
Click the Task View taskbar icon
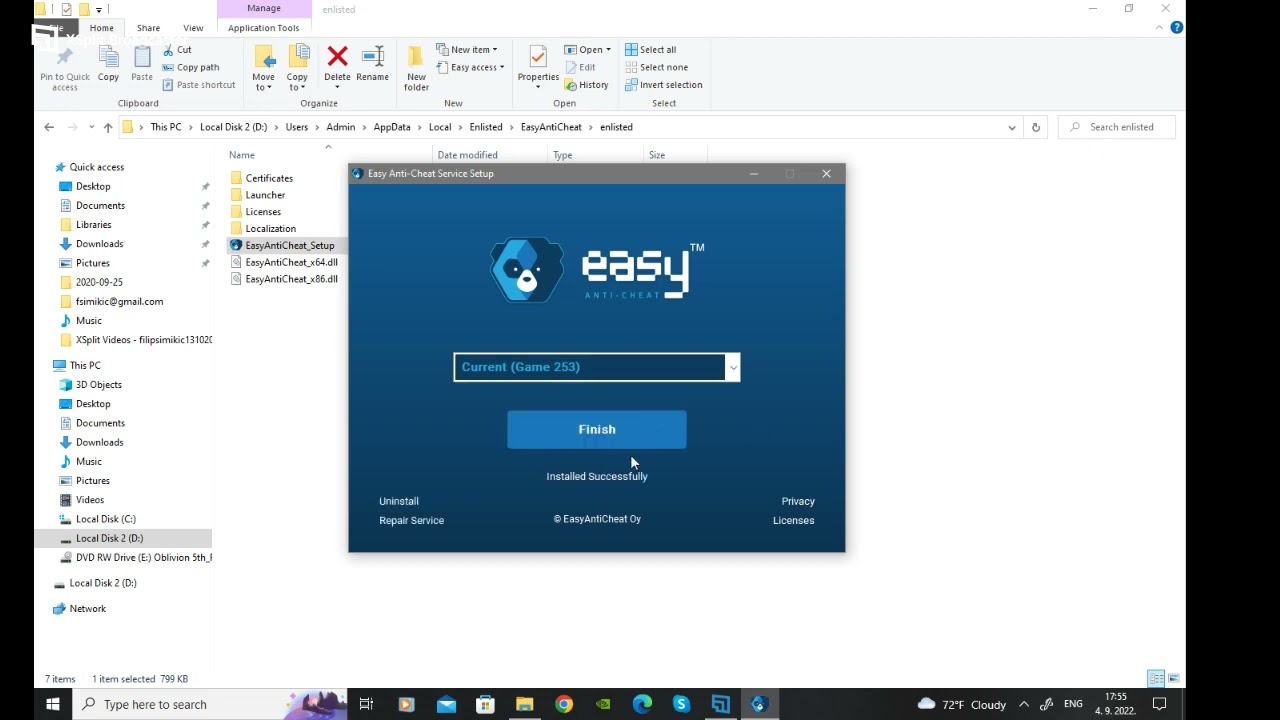coord(366,704)
